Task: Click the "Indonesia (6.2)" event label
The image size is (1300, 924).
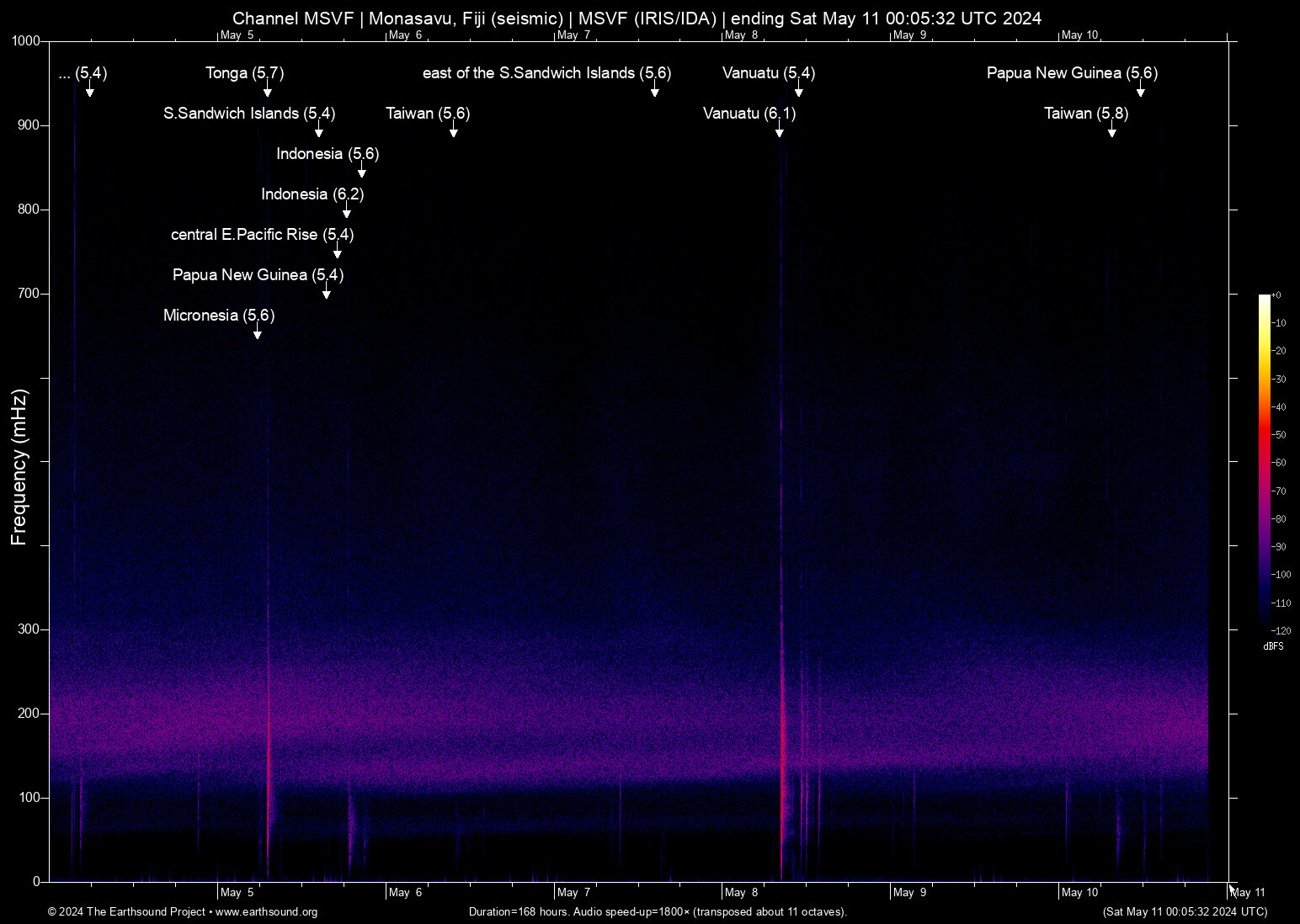Action: (312, 194)
